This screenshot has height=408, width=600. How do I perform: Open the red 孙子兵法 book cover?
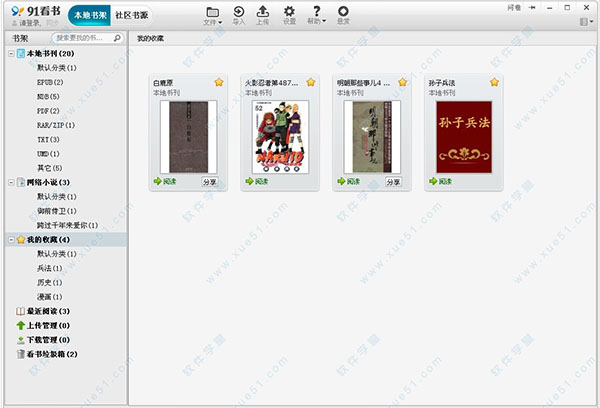tap(464, 137)
